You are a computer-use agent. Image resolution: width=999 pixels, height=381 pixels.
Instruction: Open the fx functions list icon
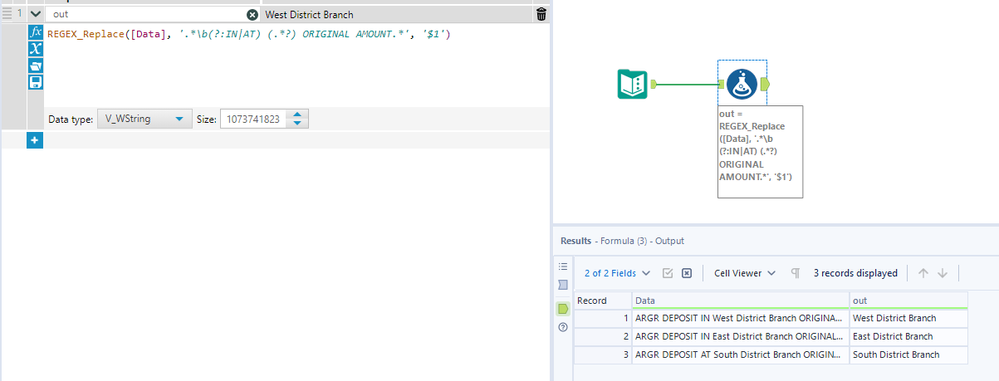(36, 32)
